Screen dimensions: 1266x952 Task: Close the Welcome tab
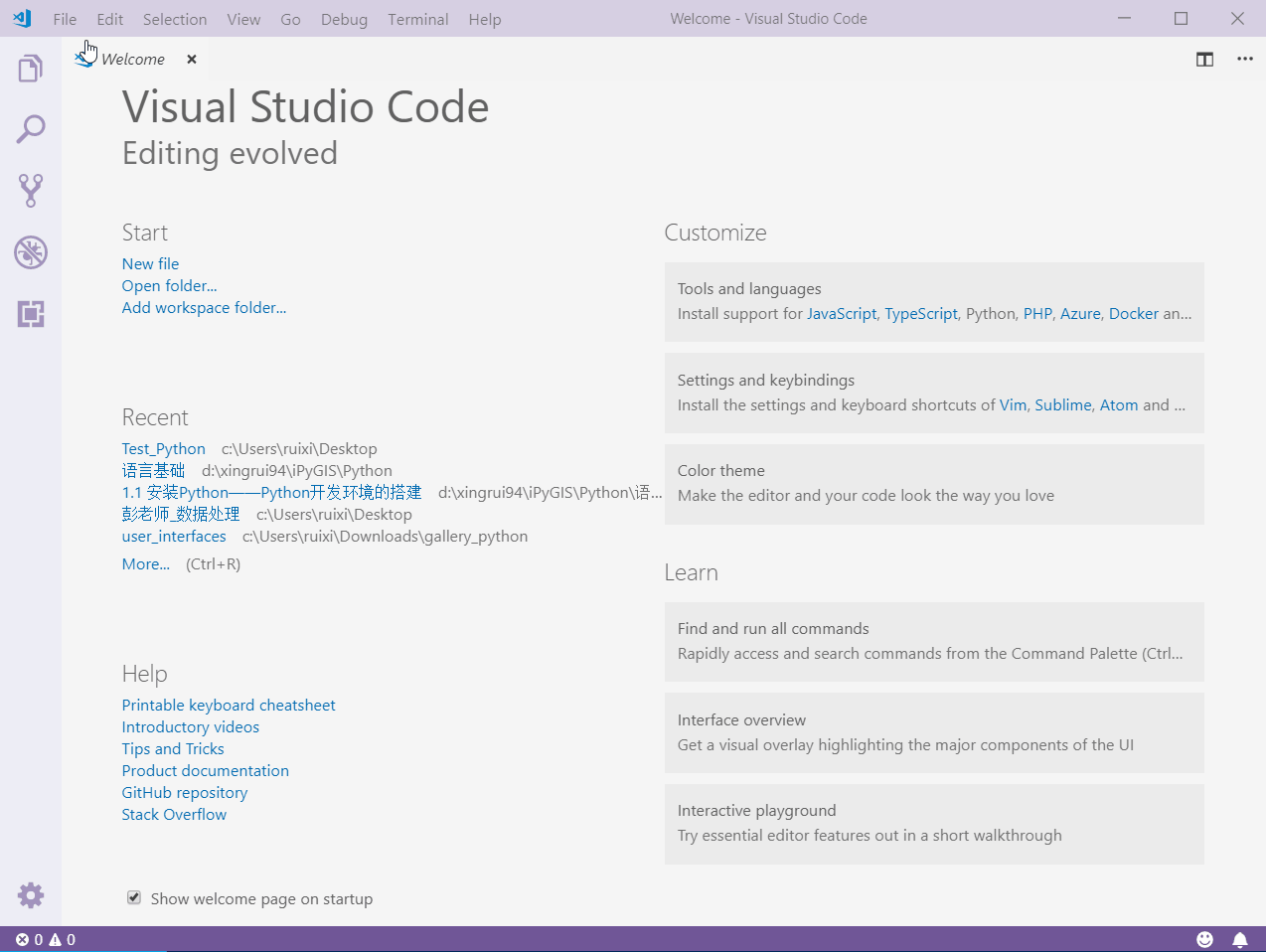[x=192, y=60]
